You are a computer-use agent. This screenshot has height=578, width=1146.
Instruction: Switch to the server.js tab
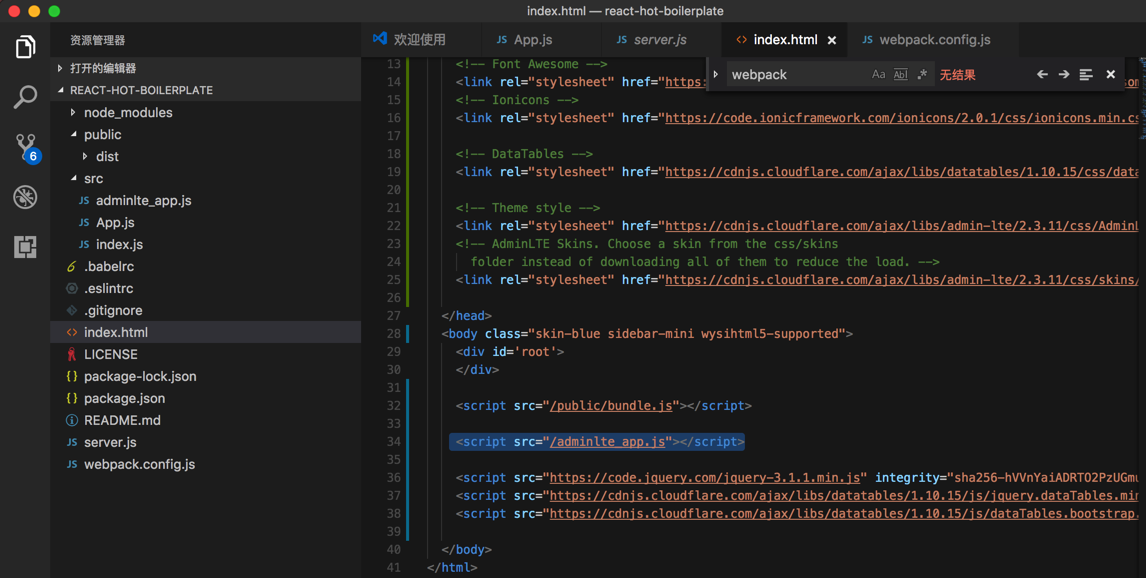pyautogui.click(x=659, y=40)
